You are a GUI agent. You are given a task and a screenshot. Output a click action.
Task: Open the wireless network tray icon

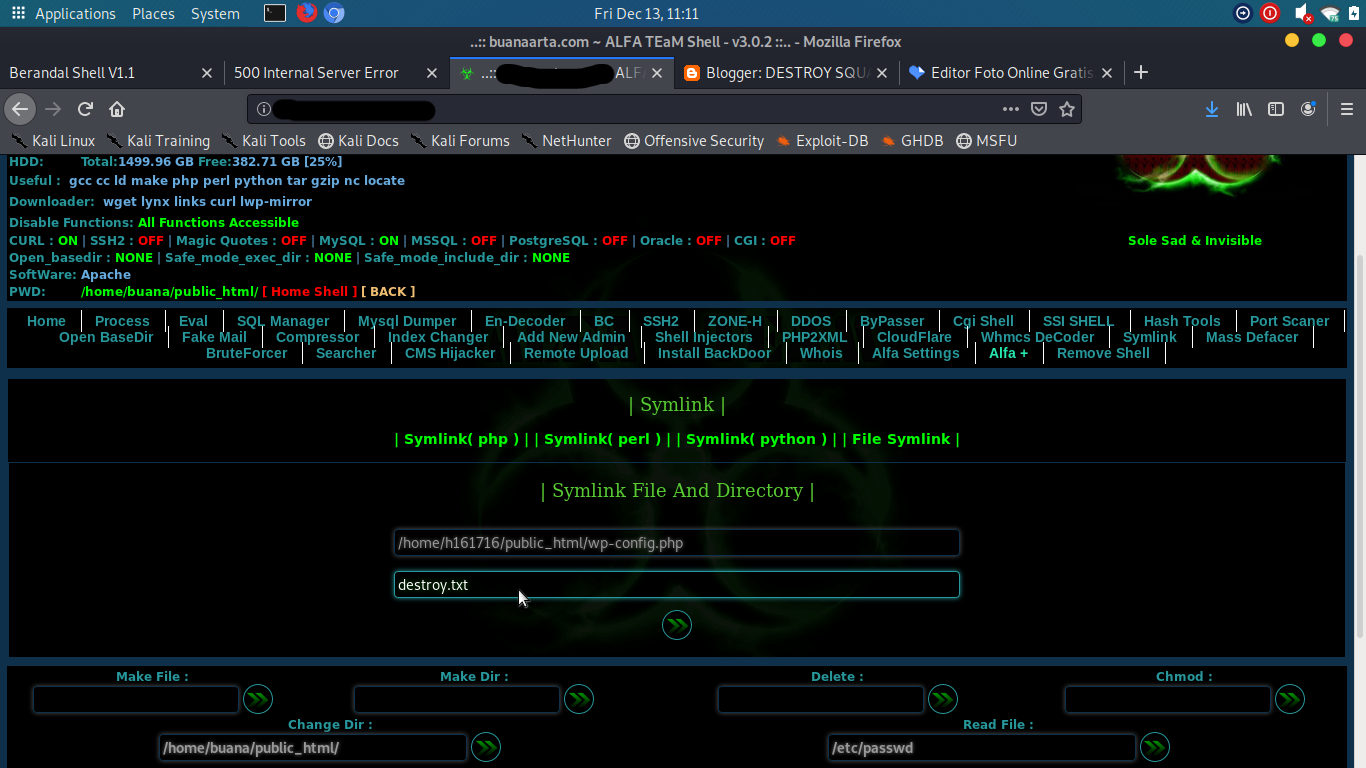[1330, 13]
